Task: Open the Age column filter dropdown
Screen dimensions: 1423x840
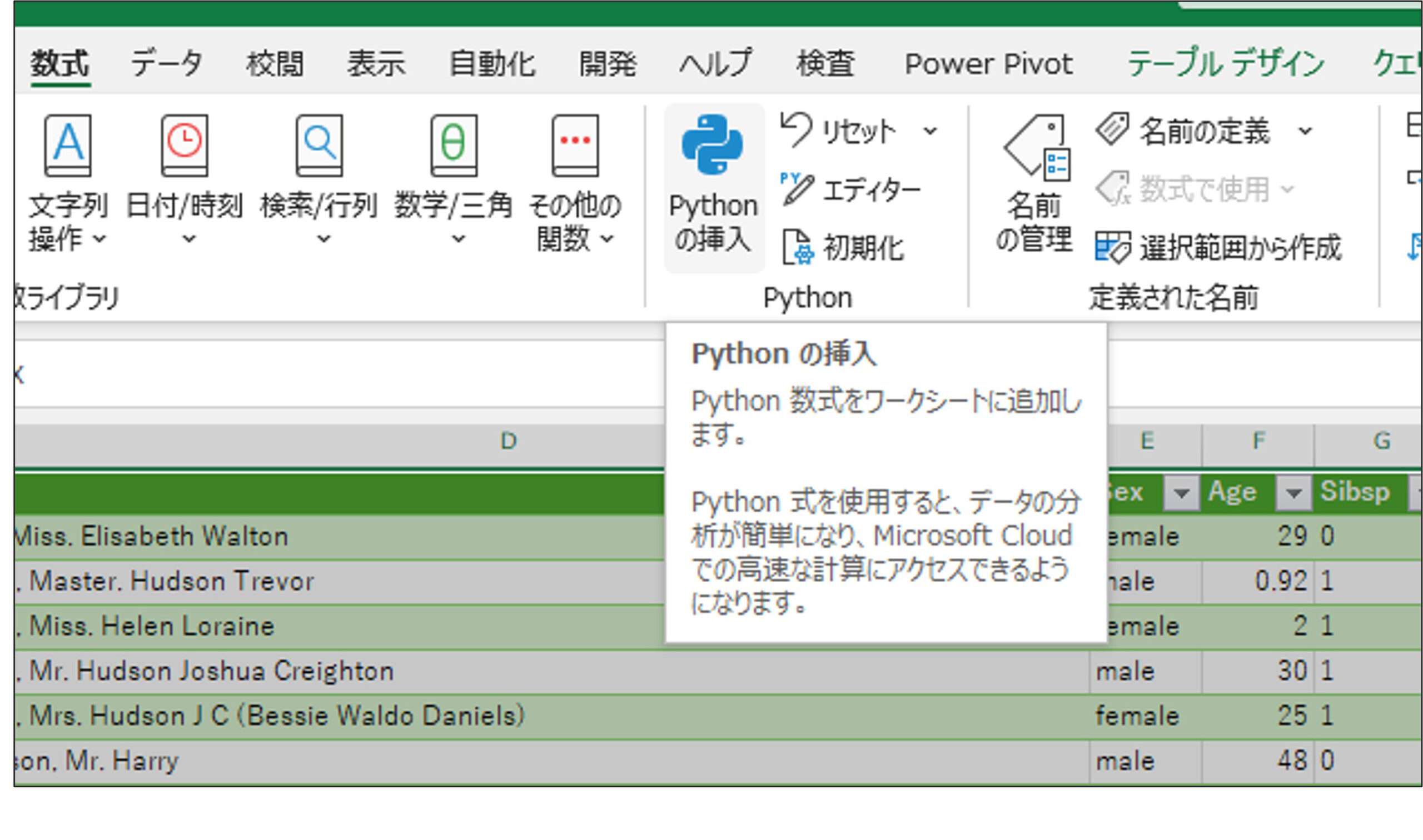Action: (x=1293, y=493)
